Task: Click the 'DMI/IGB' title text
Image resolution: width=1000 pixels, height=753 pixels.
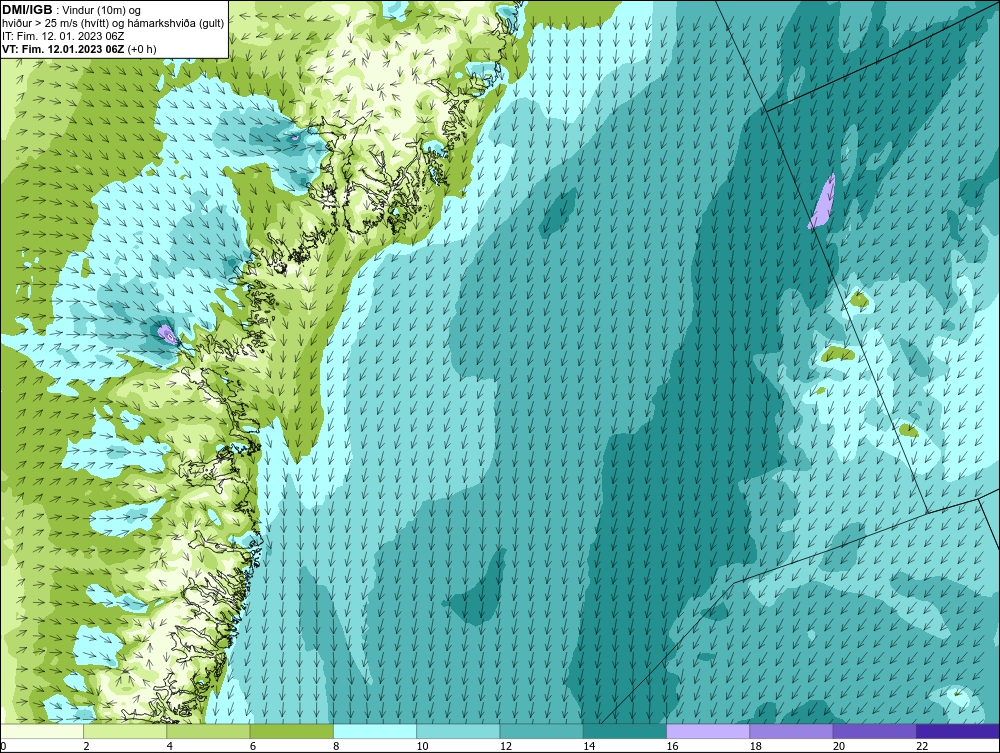Action: [27, 10]
